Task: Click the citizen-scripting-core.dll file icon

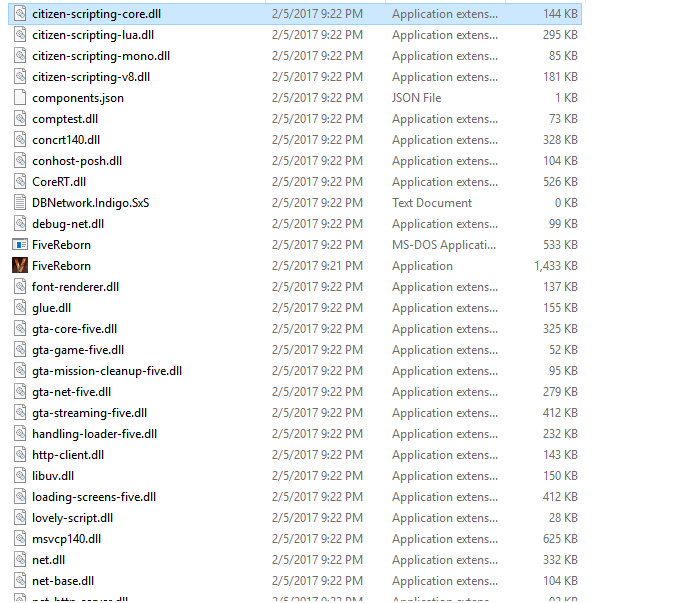Action: pos(20,14)
